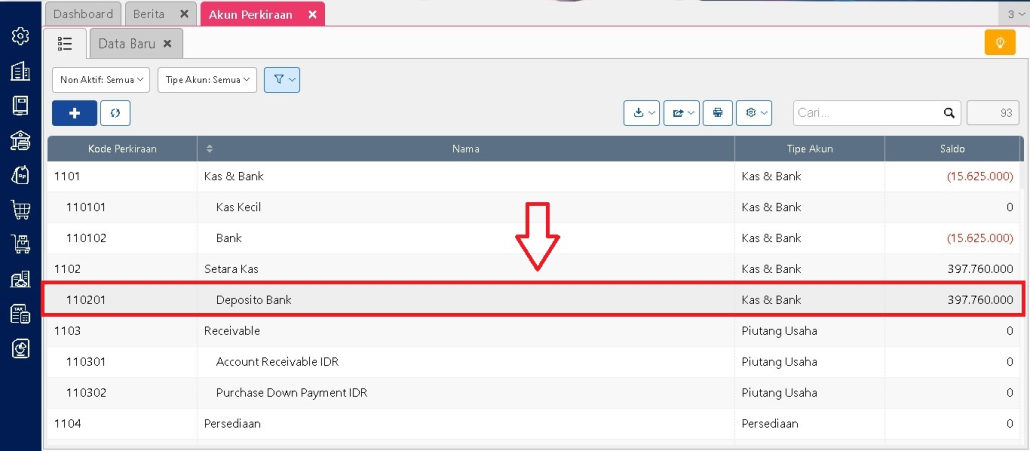This screenshot has height=451, width=1030.
Task: Click the shopping cart sidebar icon
Action: [x=20, y=210]
